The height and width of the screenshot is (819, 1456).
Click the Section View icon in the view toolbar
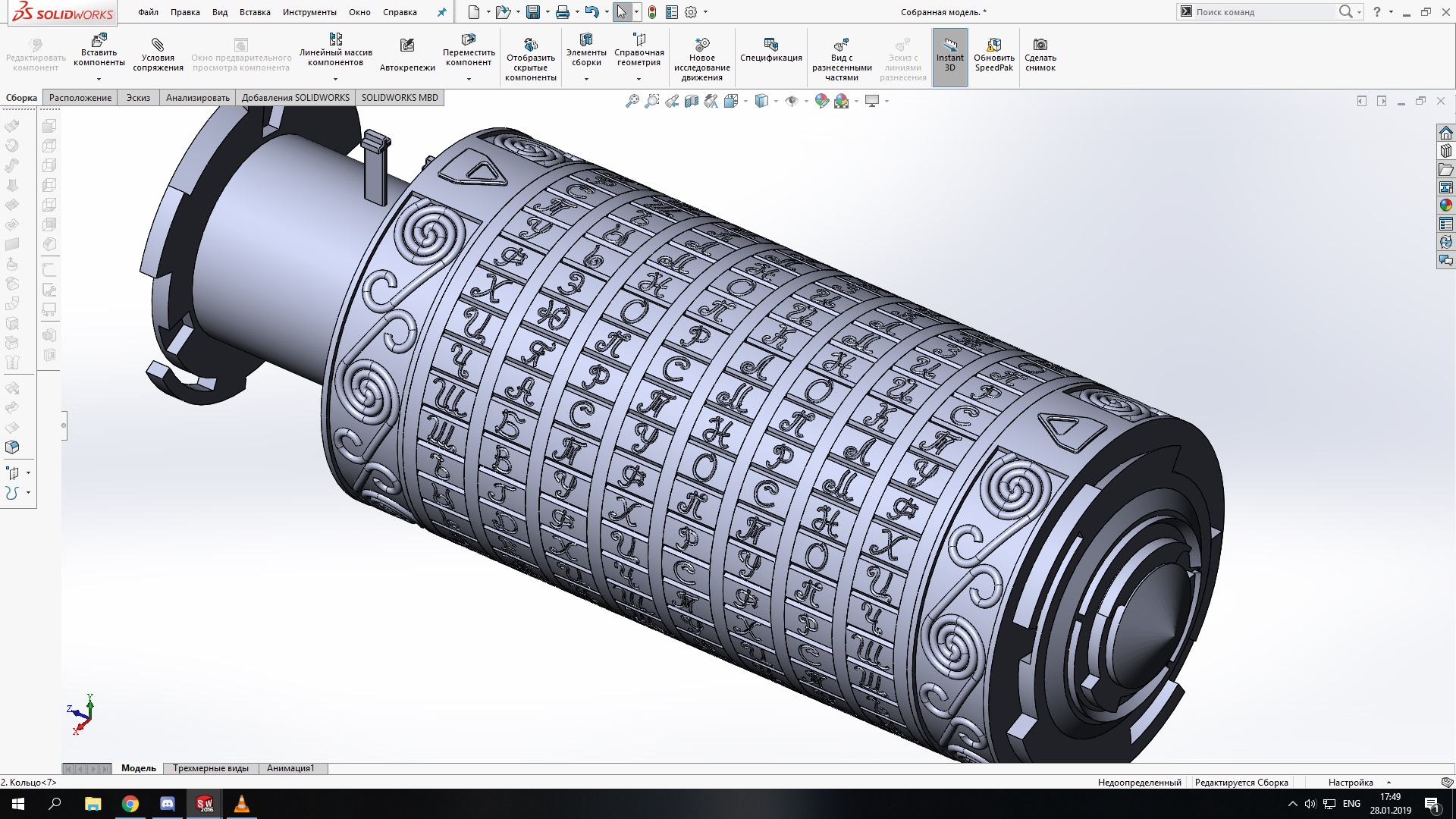pos(691,101)
